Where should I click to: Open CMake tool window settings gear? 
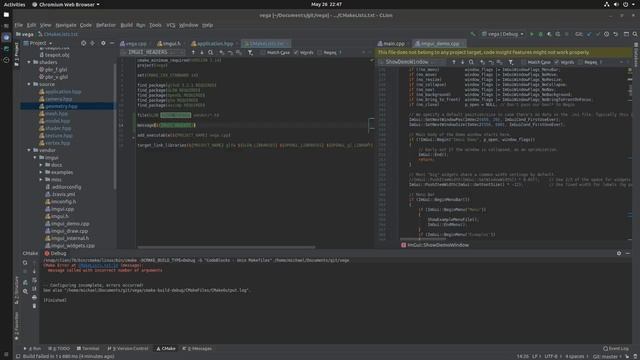click(x=619, y=253)
